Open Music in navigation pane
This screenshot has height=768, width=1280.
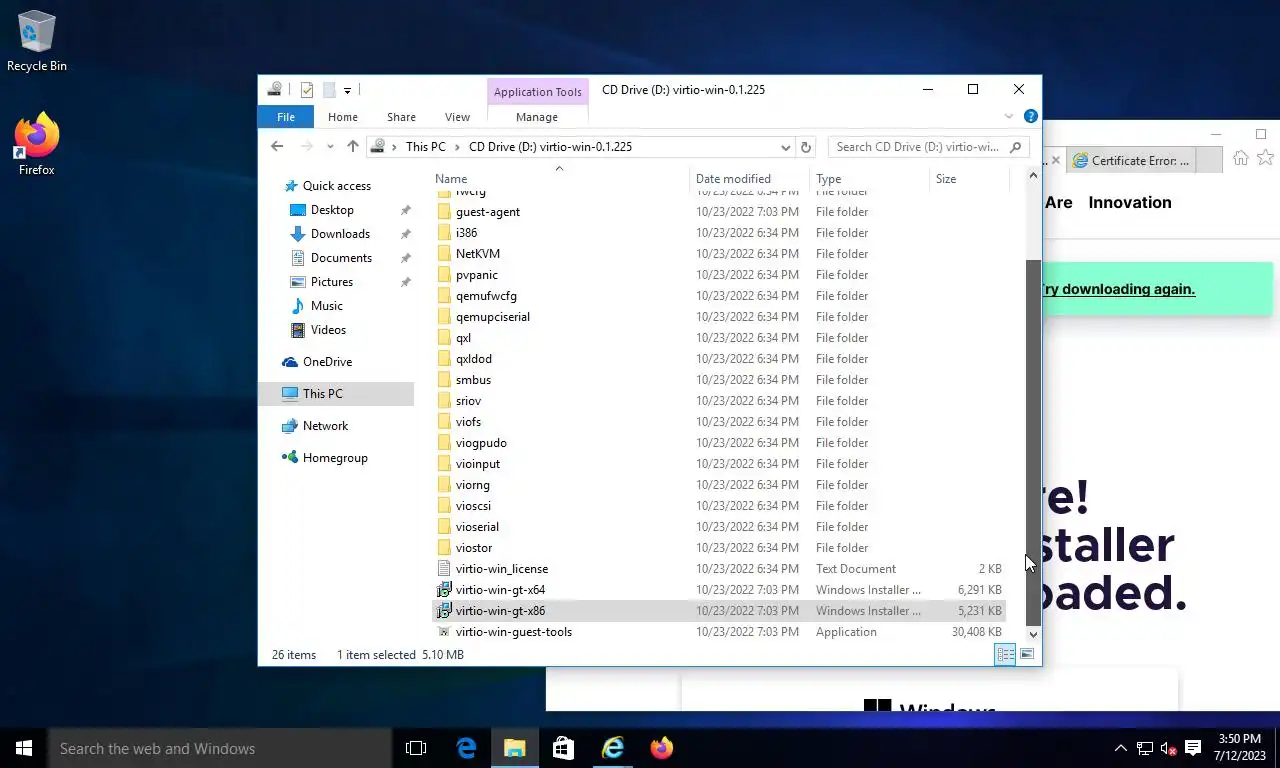(x=327, y=306)
